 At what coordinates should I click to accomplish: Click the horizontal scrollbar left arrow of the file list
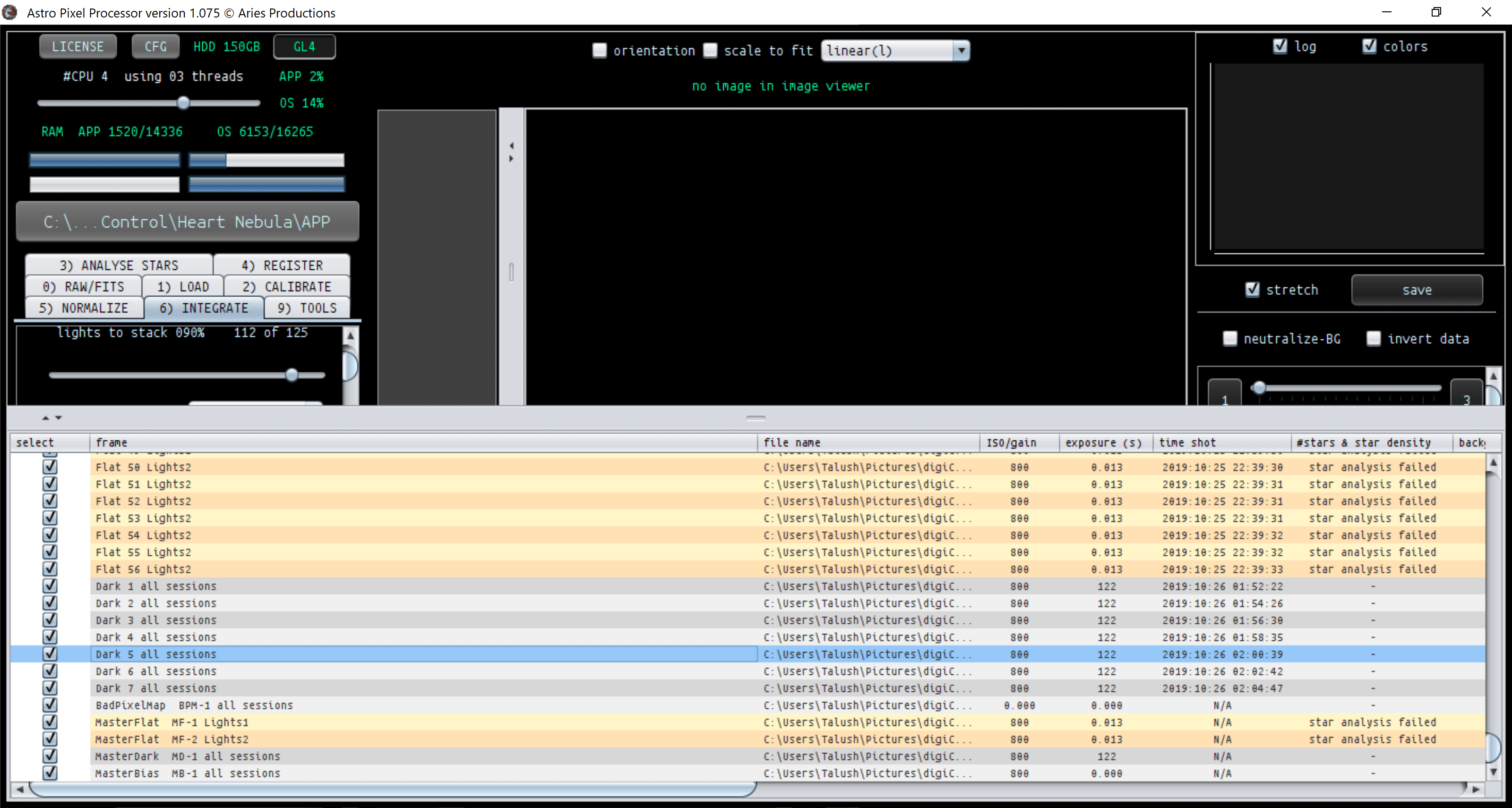pyautogui.click(x=19, y=789)
